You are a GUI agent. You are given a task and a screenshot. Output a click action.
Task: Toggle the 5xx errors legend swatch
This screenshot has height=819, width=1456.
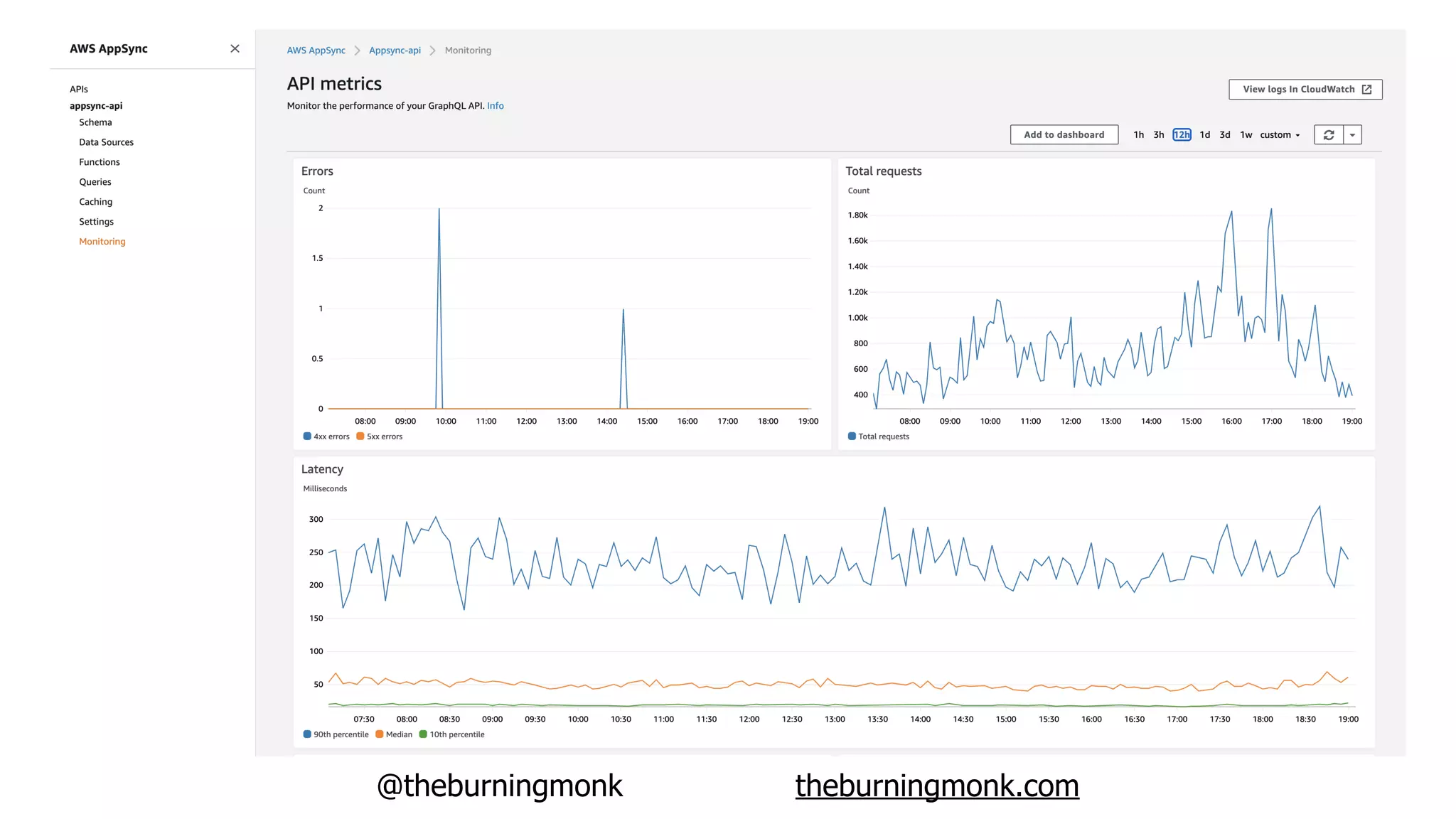360,437
